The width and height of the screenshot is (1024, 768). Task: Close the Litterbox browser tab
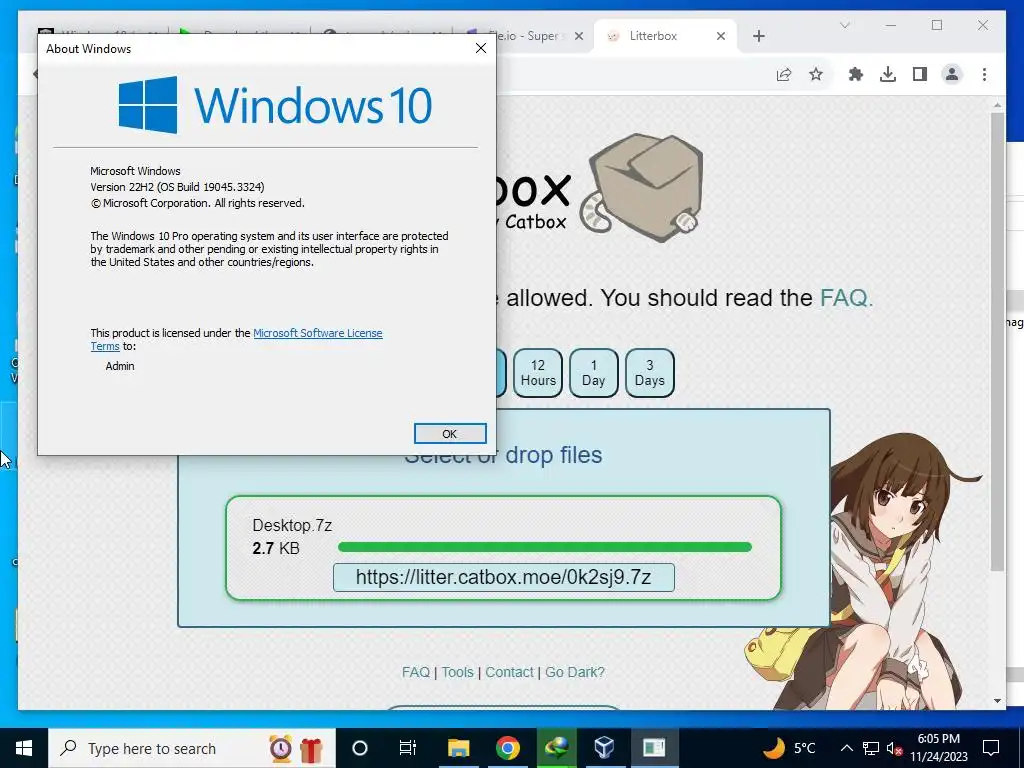[721, 36]
